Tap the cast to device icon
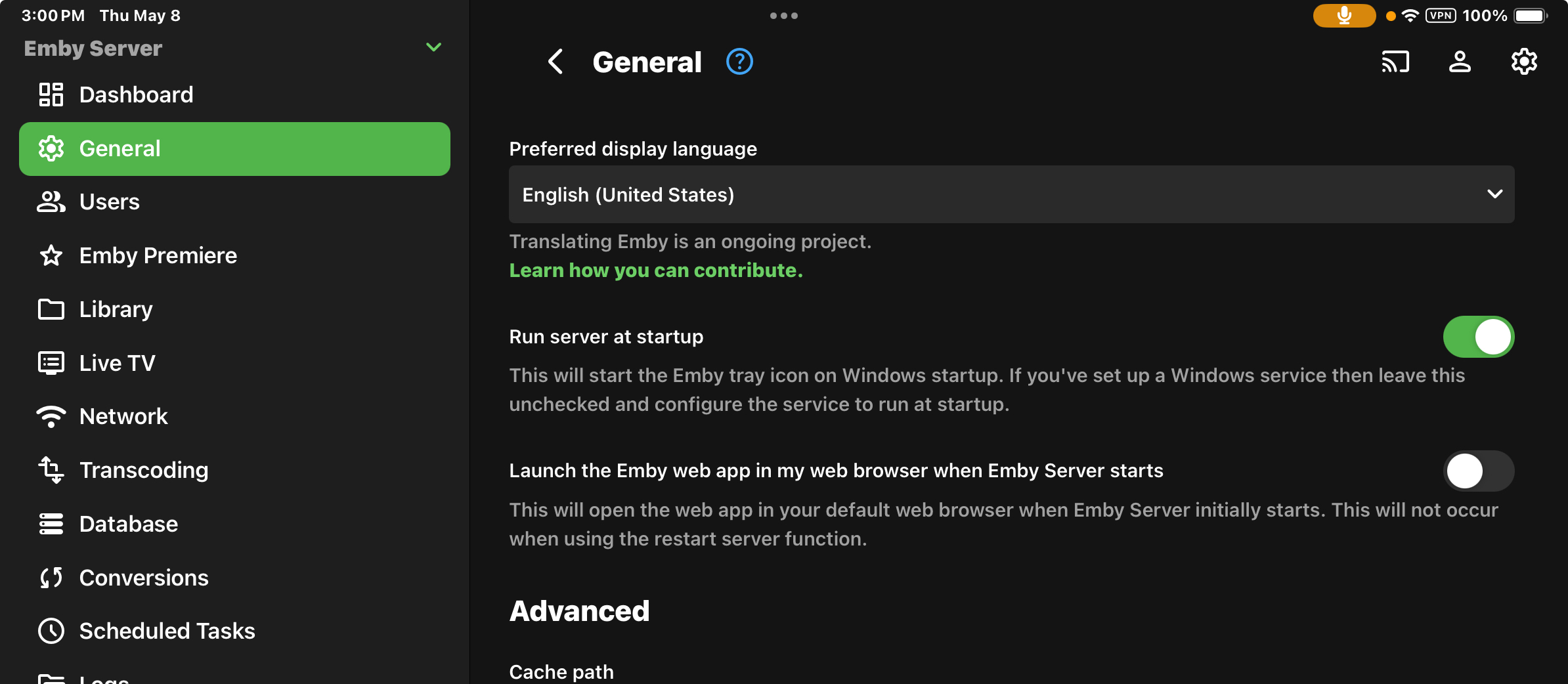Image resolution: width=1568 pixels, height=684 pixels. pos(1395,62)
